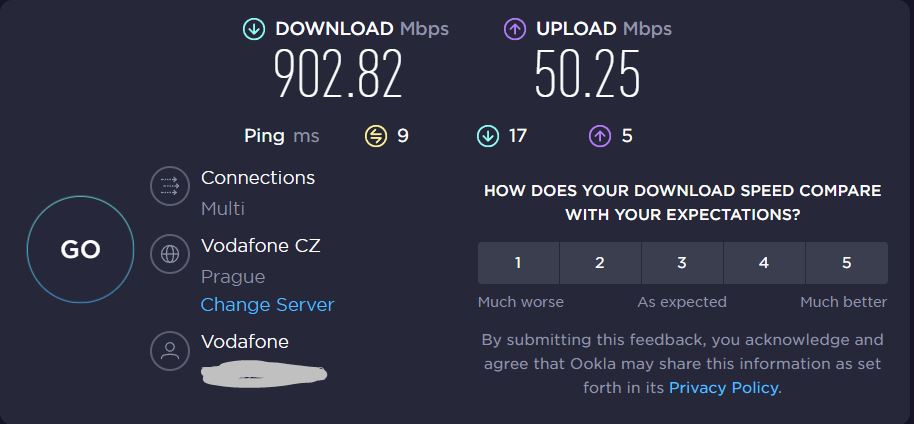Rate download speed as 5

click(x=847, y=263)
